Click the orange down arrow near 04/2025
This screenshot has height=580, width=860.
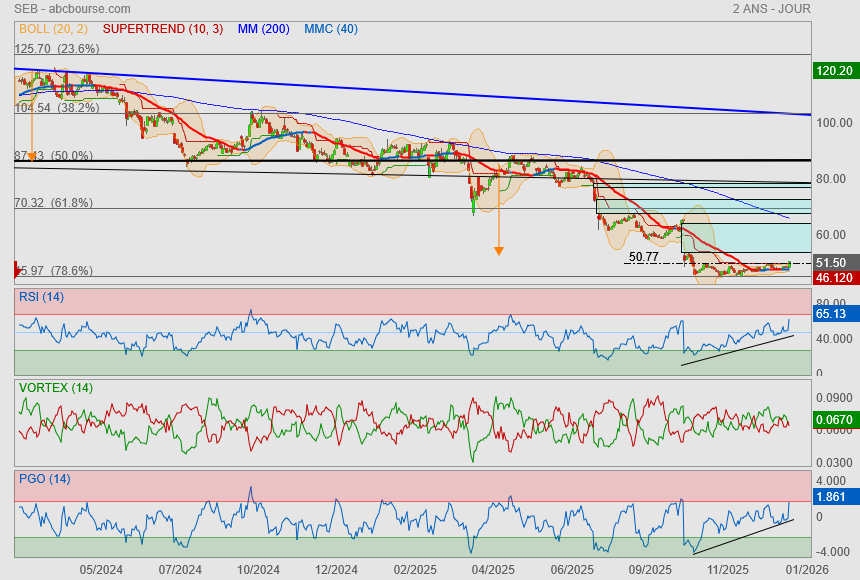point(498,250)
